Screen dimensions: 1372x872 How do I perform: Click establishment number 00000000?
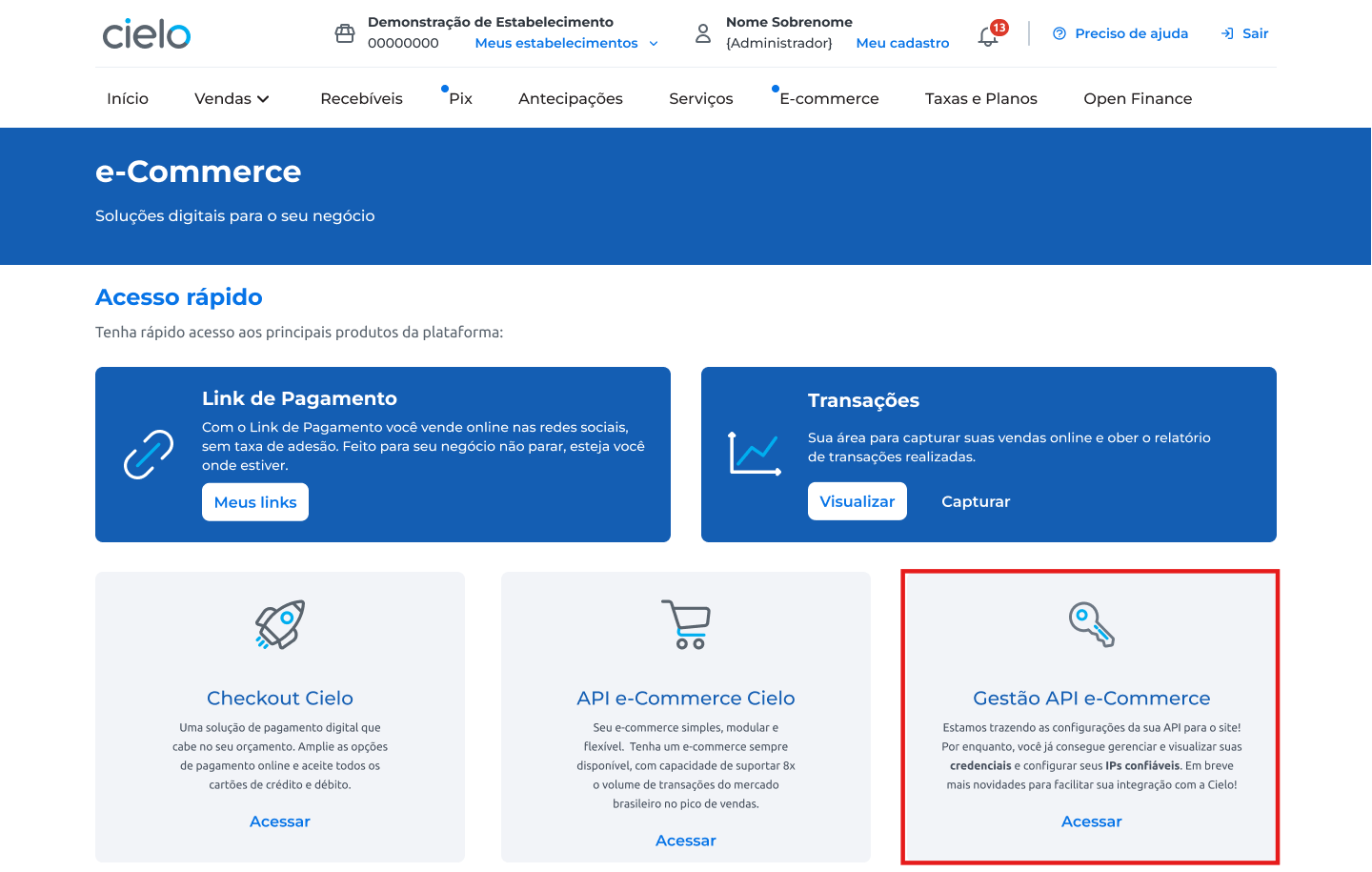(x=403, y=43)
